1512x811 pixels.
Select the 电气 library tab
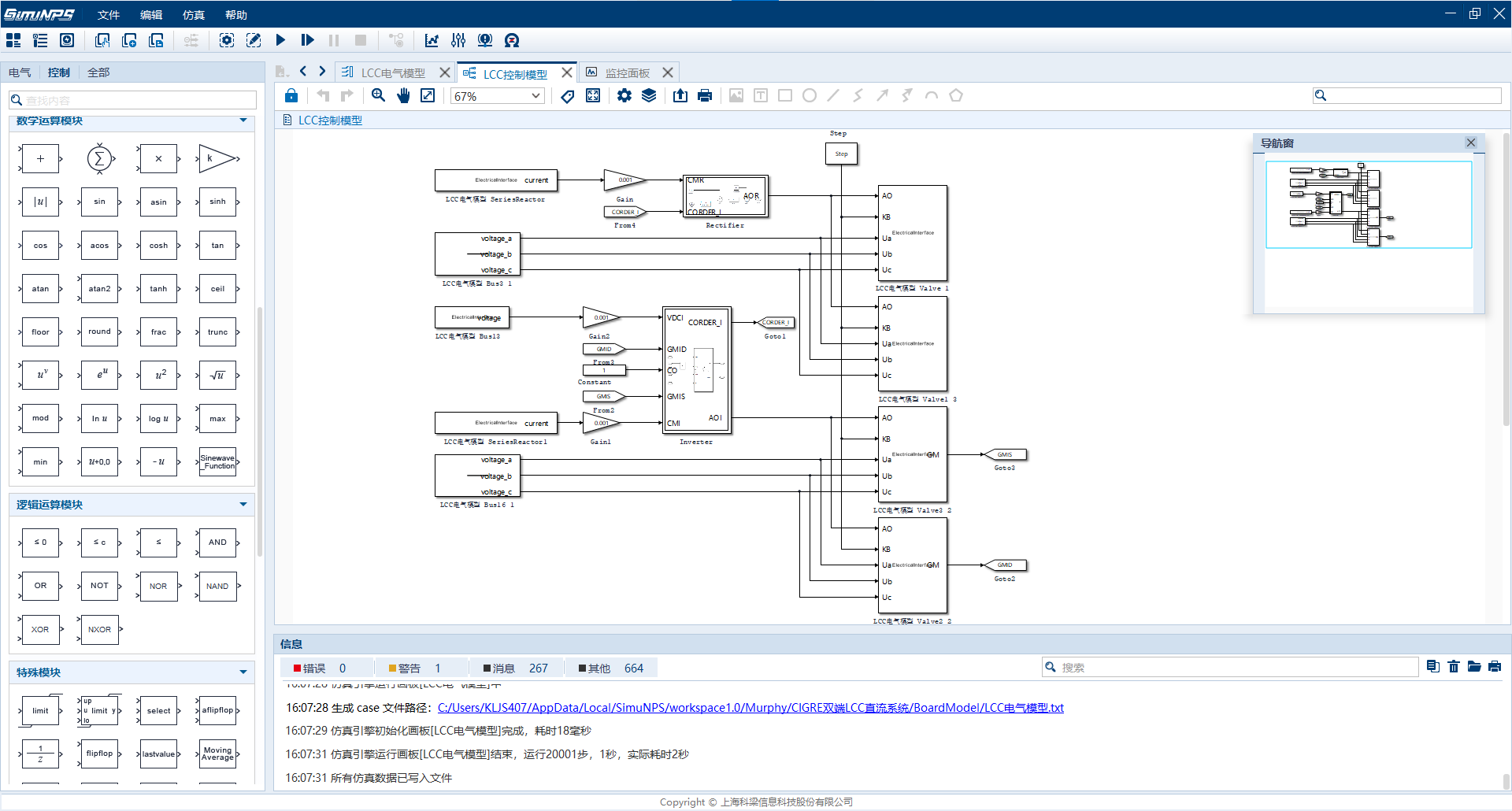click(20, 72)
